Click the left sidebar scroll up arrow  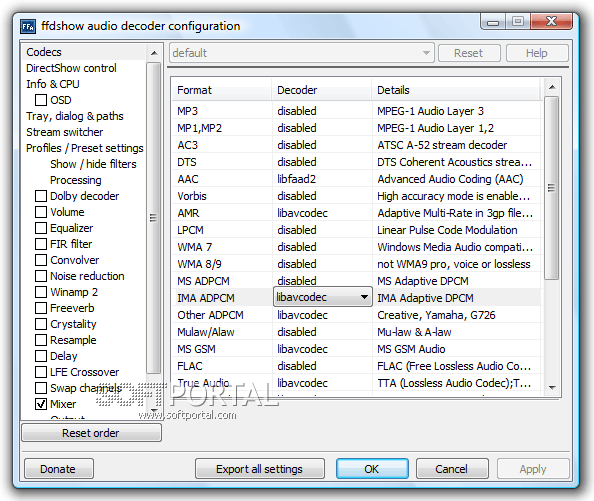[154, 53]
